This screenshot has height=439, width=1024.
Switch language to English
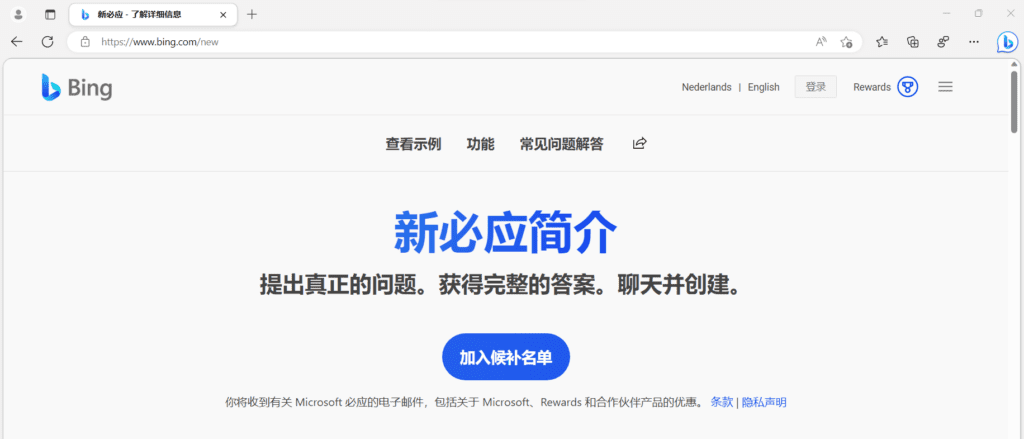click(x=763, y=87)
